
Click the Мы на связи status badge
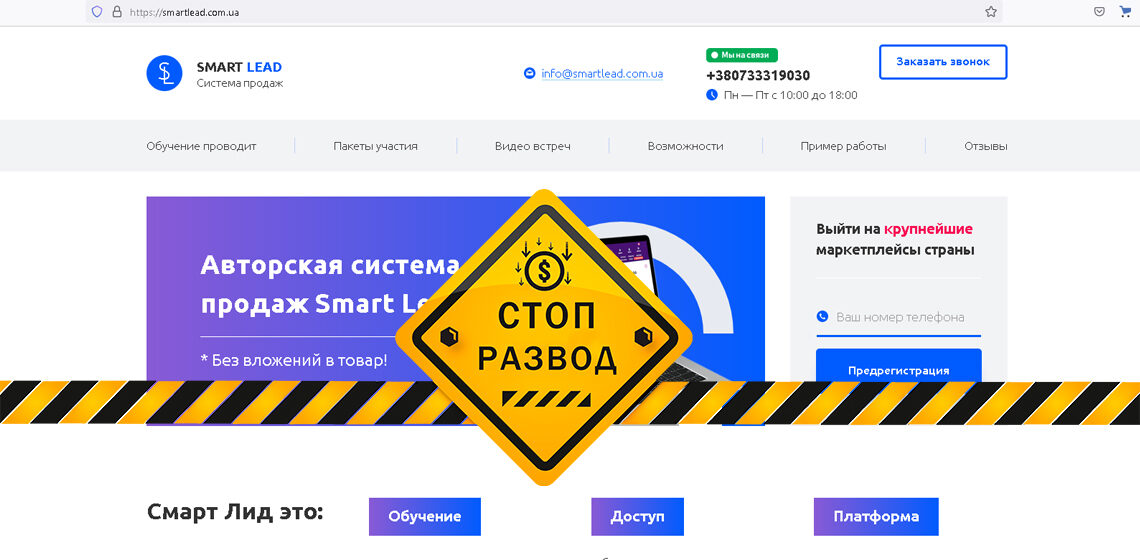click(742, 55)
